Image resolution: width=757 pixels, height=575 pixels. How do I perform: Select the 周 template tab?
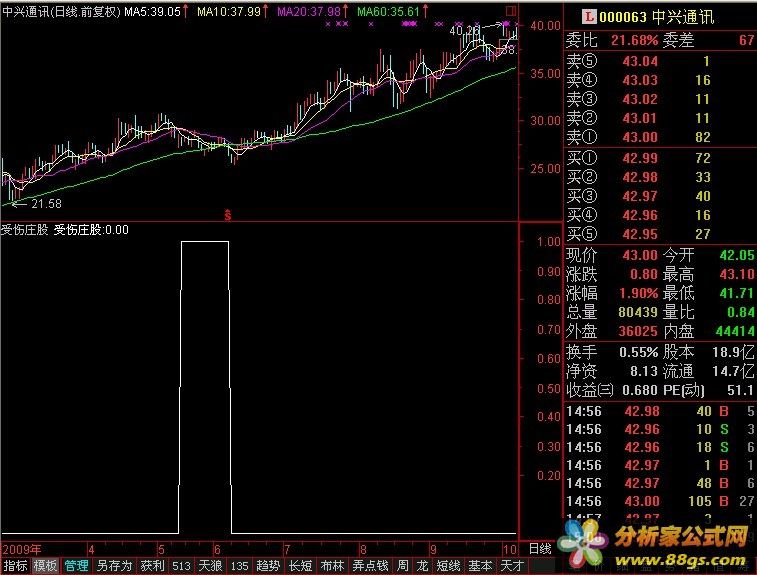[403, 565]
